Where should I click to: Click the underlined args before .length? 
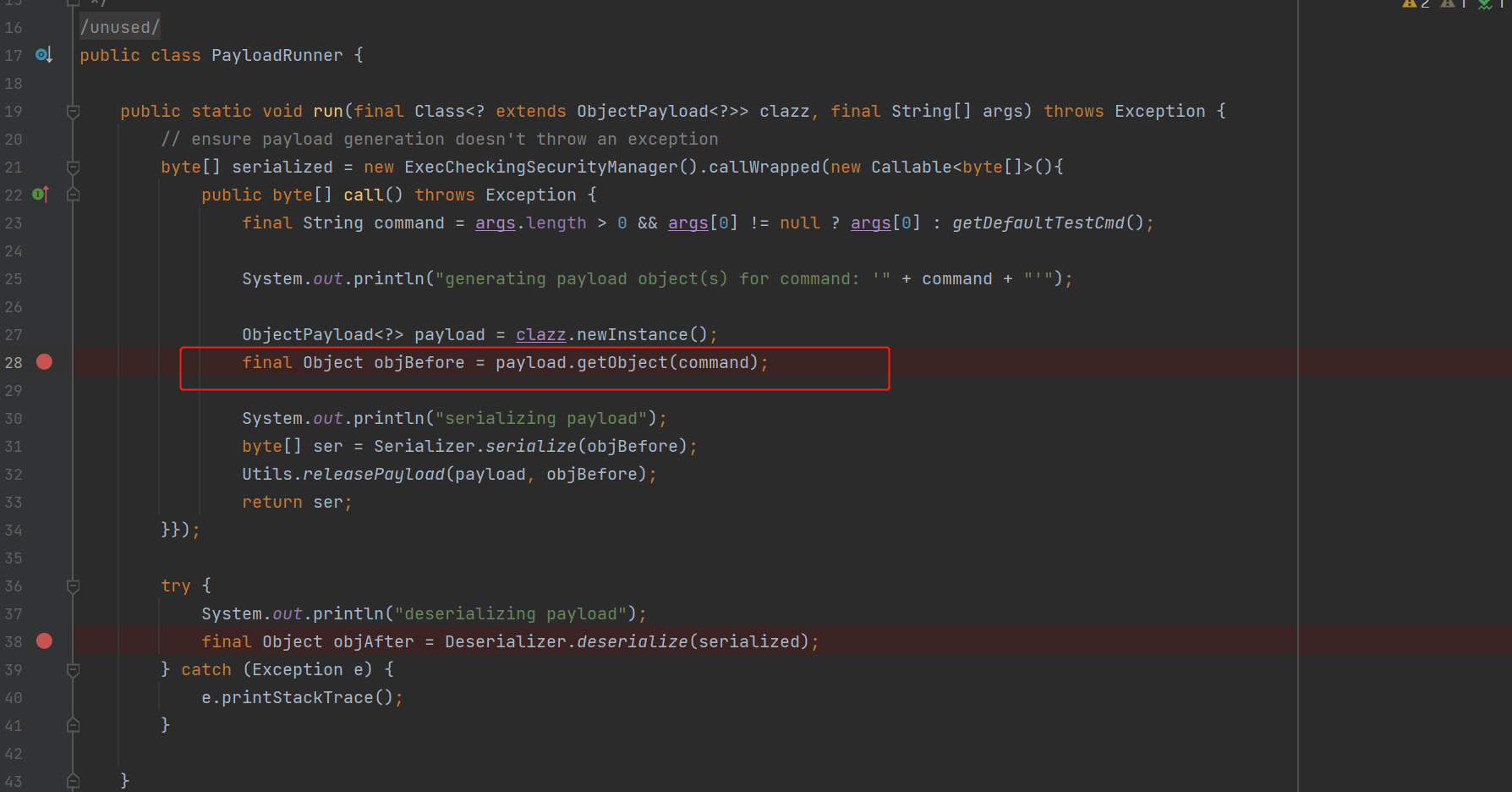pos(496,223)
